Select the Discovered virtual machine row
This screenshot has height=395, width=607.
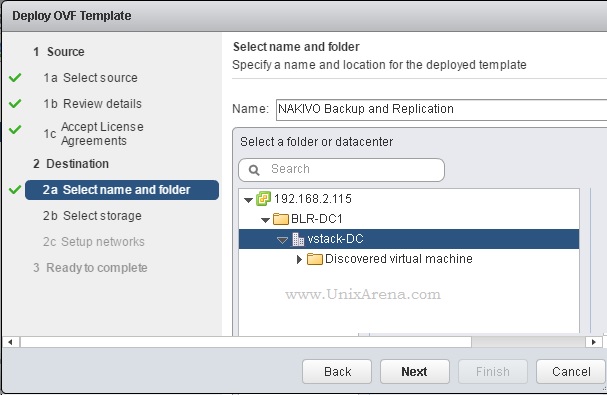pyautogui.click(x=409, y=259)
